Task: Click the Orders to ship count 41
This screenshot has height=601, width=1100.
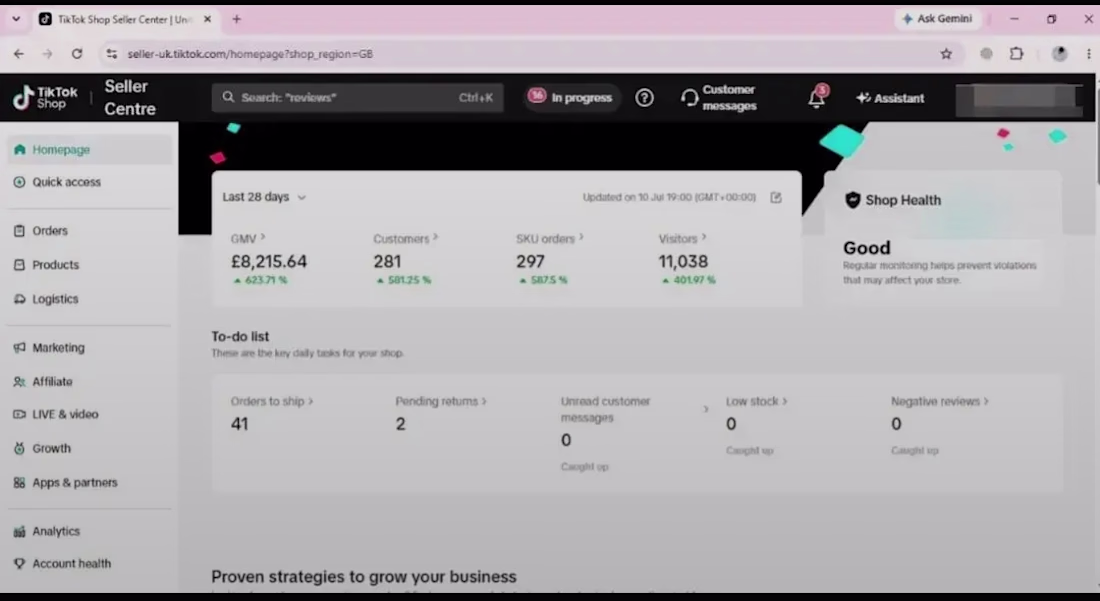Action: click(x=239, y=424)
